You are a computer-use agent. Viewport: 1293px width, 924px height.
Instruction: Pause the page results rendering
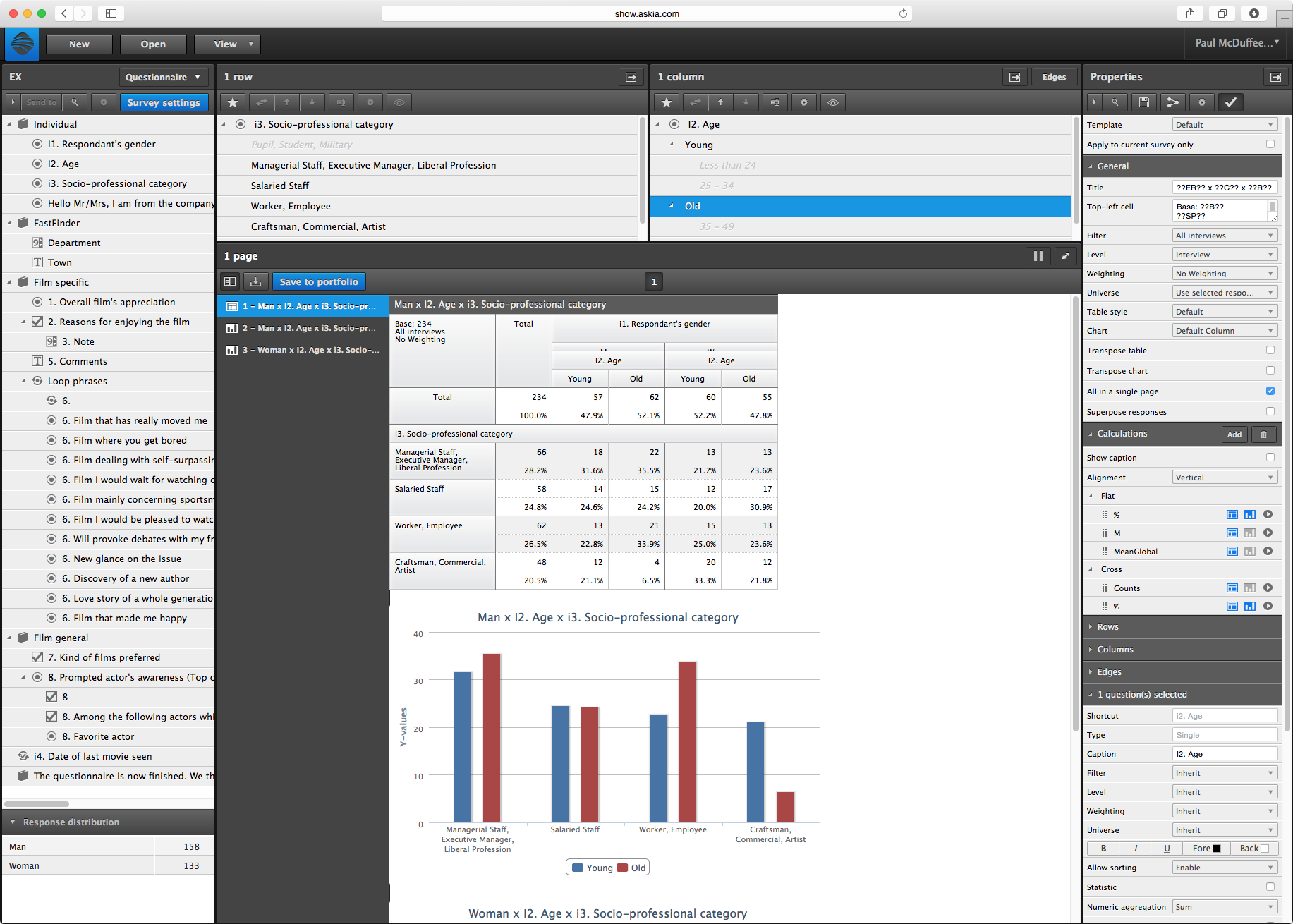click(x=1038, y=256)
